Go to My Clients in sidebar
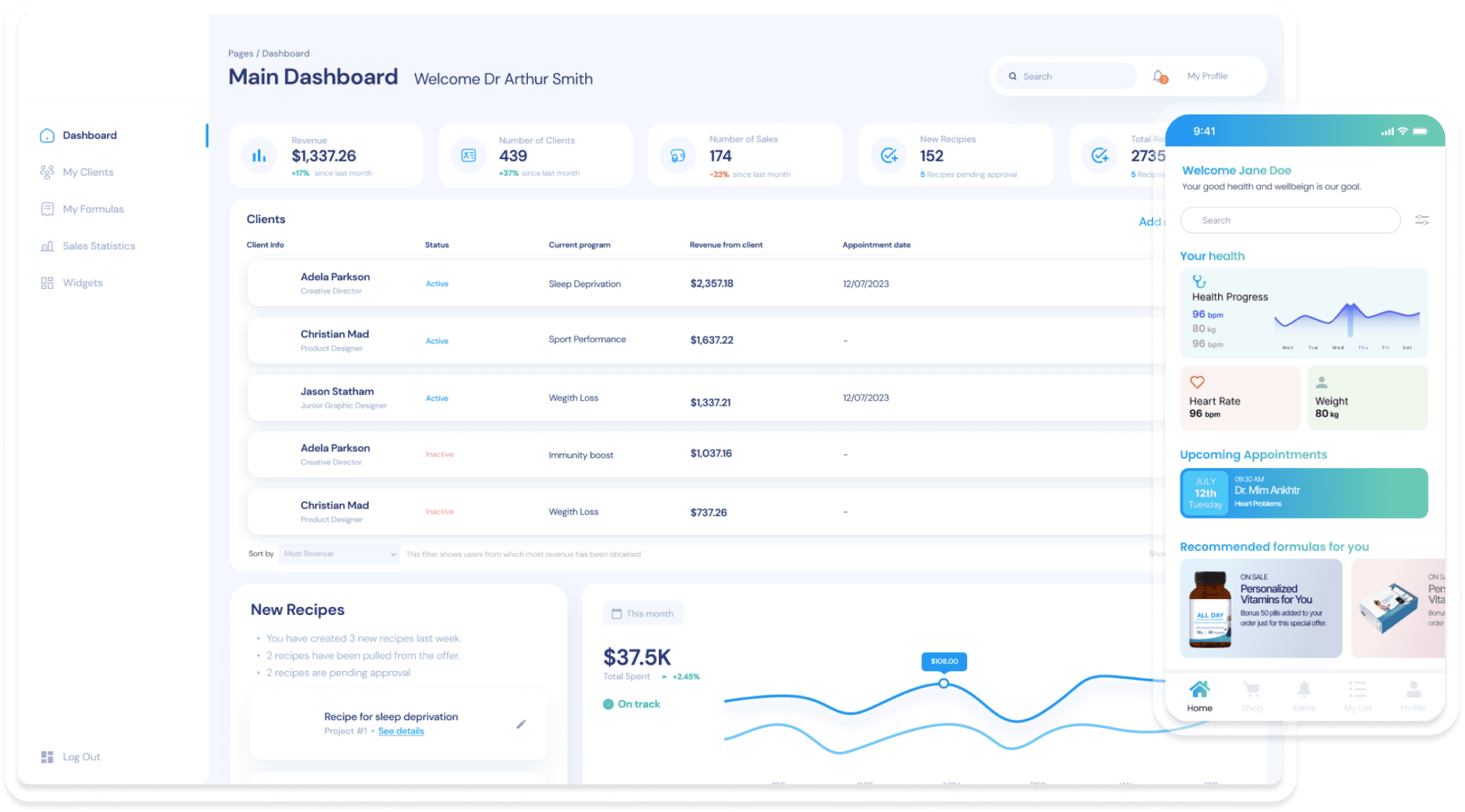The height and width of the screenshot is (812, 1465). (88, 172)
